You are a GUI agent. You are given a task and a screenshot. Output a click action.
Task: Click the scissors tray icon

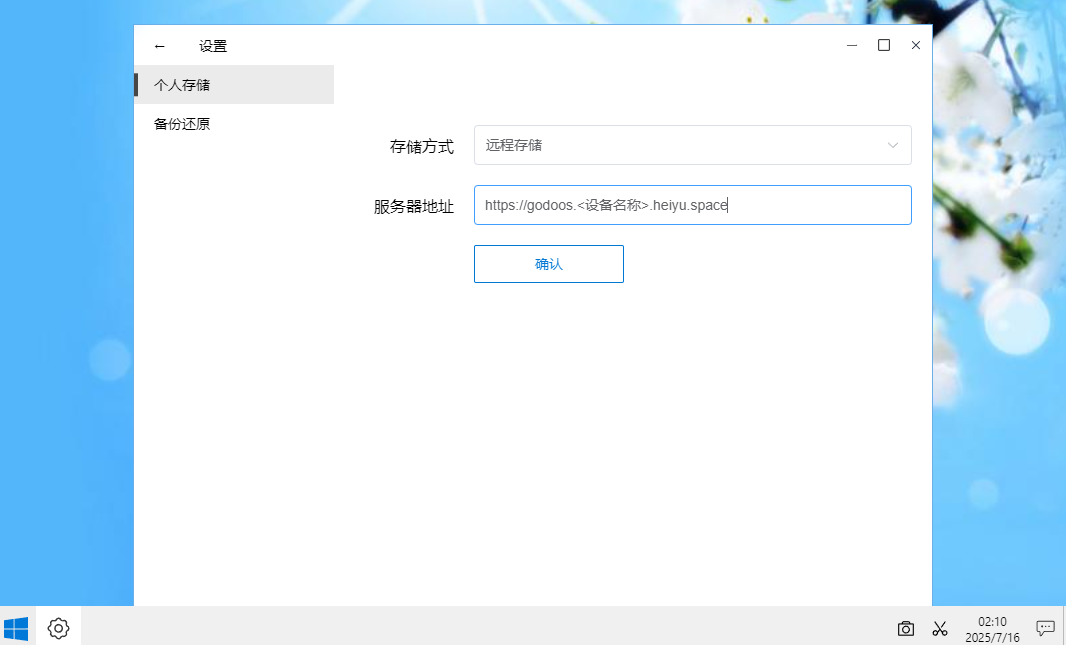click(940, 629)
